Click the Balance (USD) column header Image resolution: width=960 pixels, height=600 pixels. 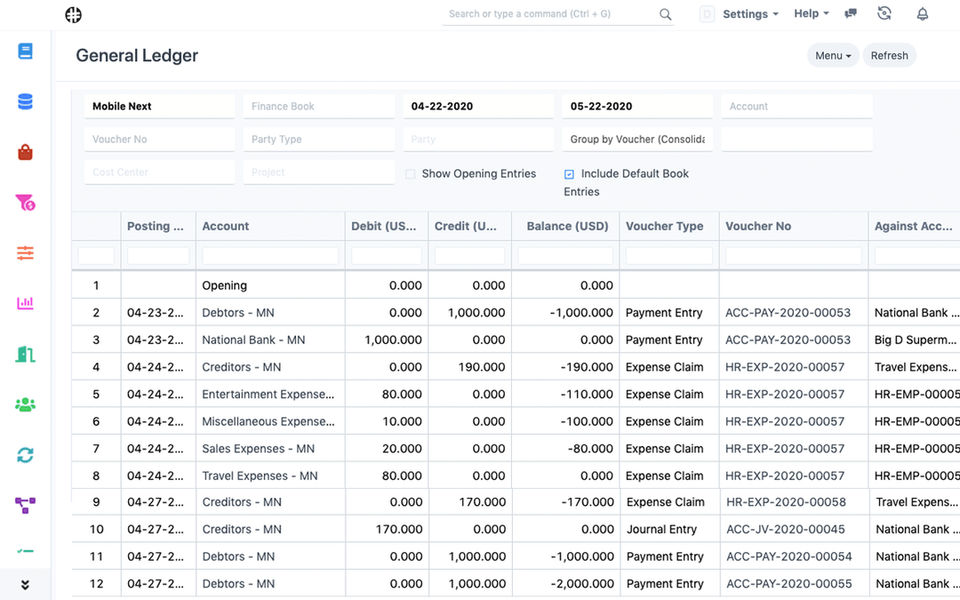[567, 226]
